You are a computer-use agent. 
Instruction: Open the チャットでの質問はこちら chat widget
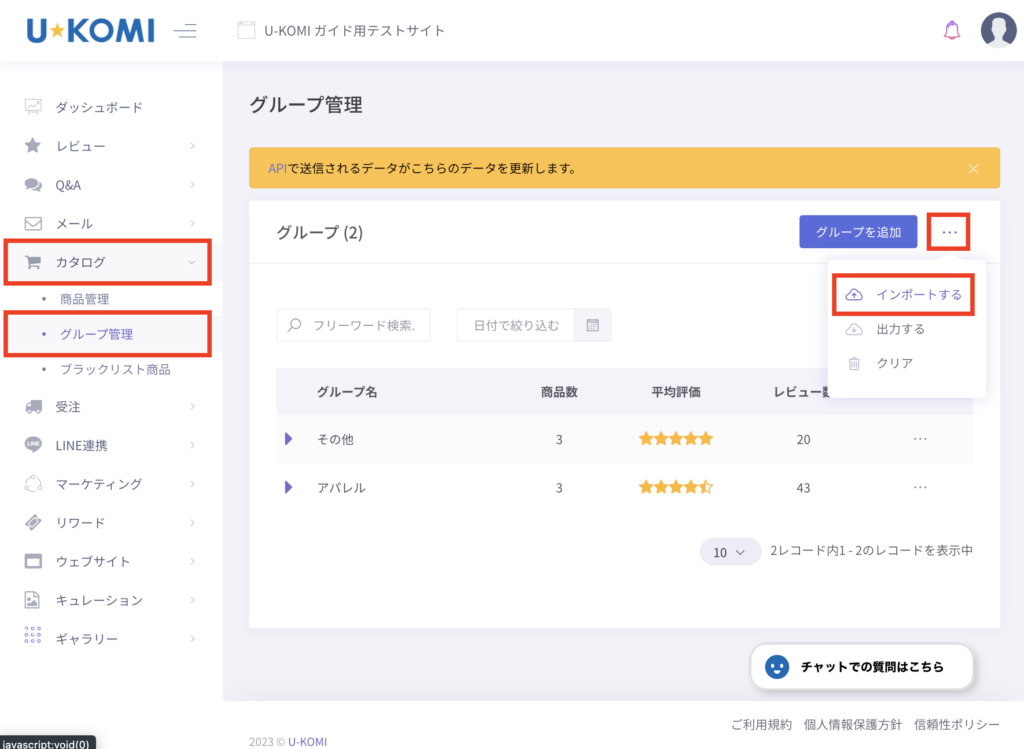click(862, 666)
